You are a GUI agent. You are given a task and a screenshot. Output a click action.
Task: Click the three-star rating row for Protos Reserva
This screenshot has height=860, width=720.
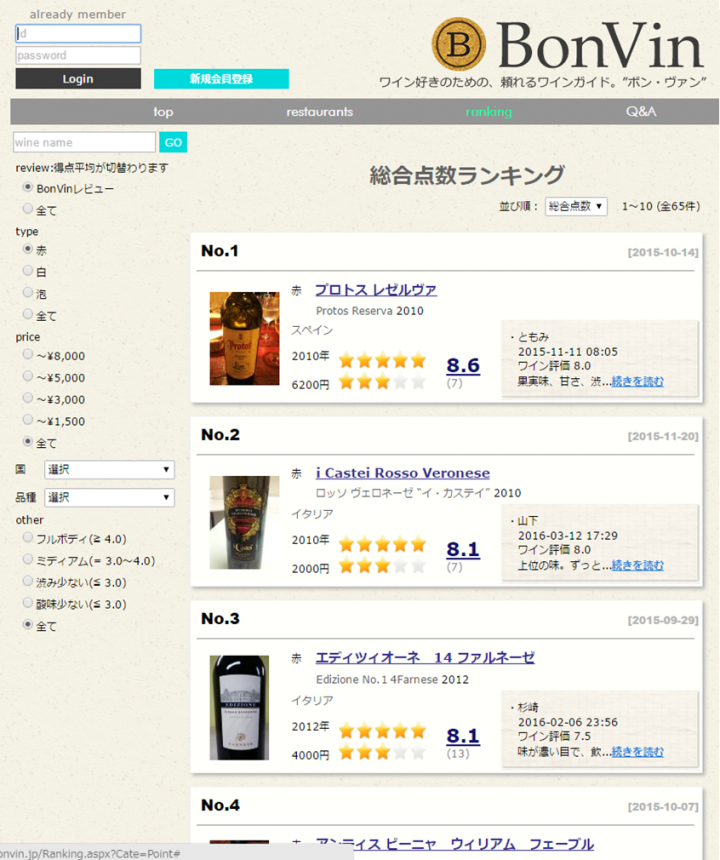(x=382, y=381)
